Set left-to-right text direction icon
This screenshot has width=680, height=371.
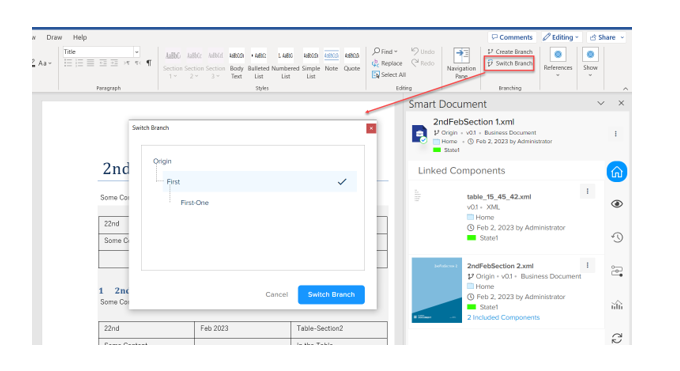126,63
